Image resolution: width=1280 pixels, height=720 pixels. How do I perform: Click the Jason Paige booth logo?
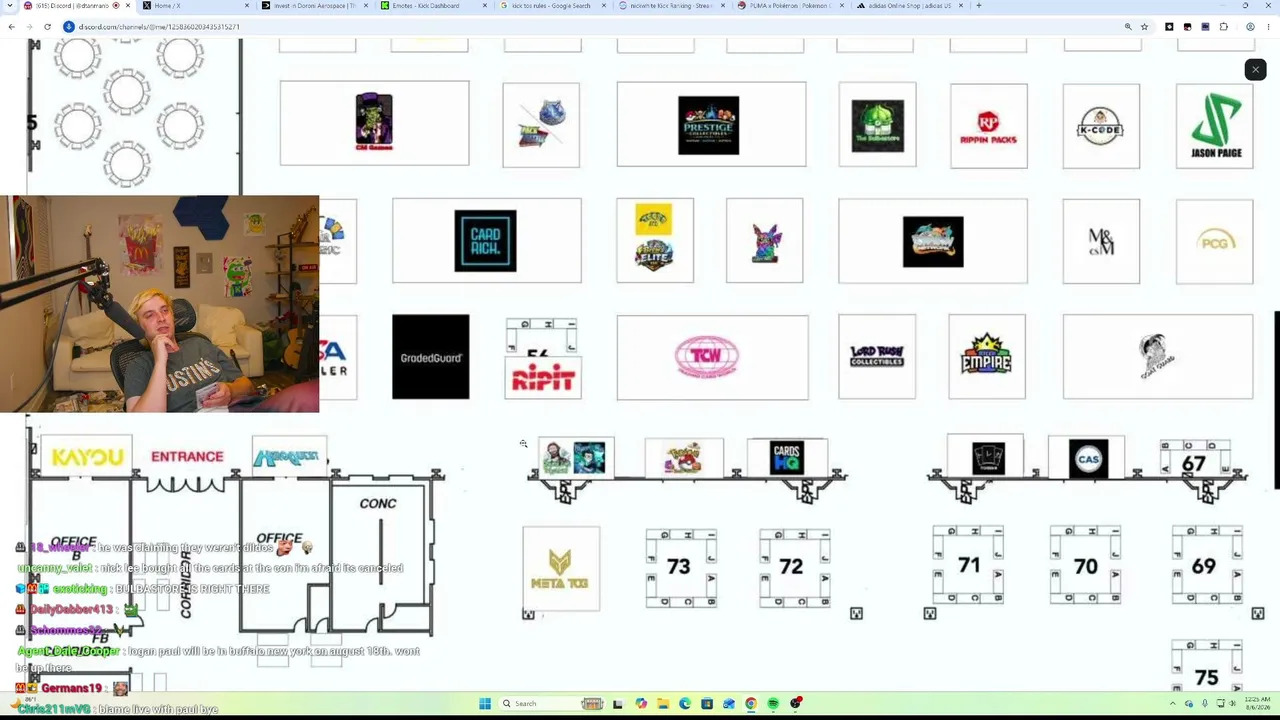pyautogui.click(x=1215, y=126)
